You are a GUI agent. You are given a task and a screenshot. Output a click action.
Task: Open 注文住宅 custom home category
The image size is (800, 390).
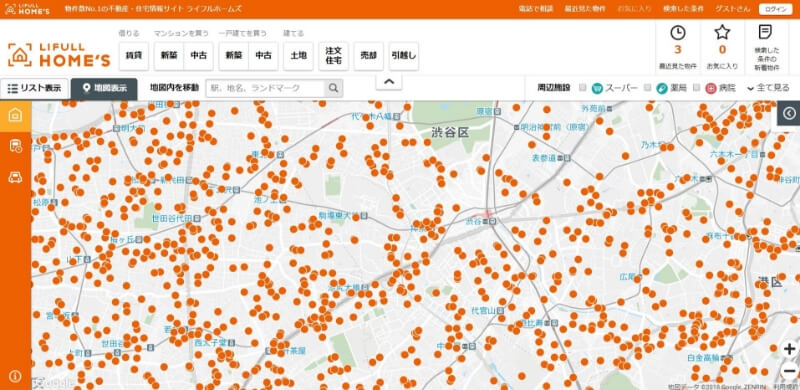(x=333, y=56)
